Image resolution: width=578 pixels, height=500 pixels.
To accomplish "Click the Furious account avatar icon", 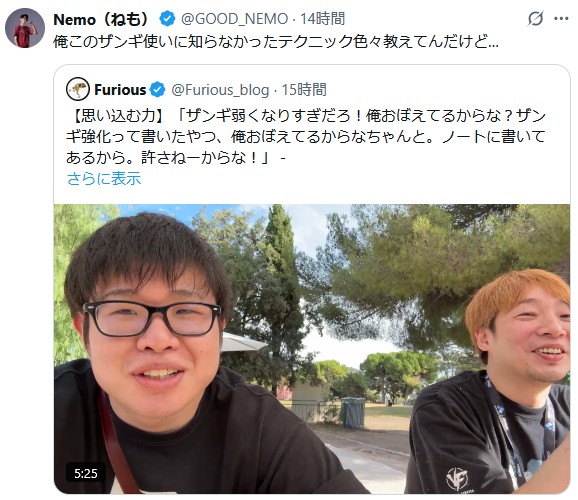I will pyautogui.click(x=78, y=89).
